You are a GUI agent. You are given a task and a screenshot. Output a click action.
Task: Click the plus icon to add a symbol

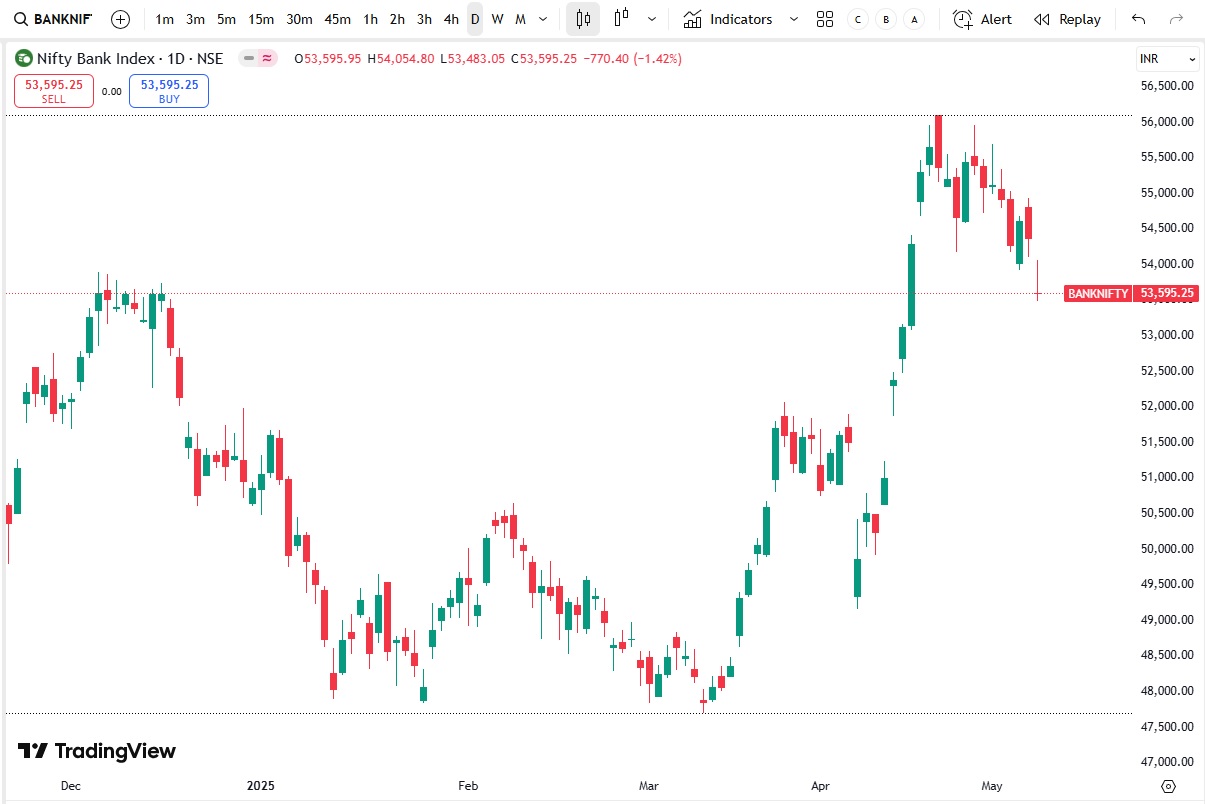tap(120, 19)
